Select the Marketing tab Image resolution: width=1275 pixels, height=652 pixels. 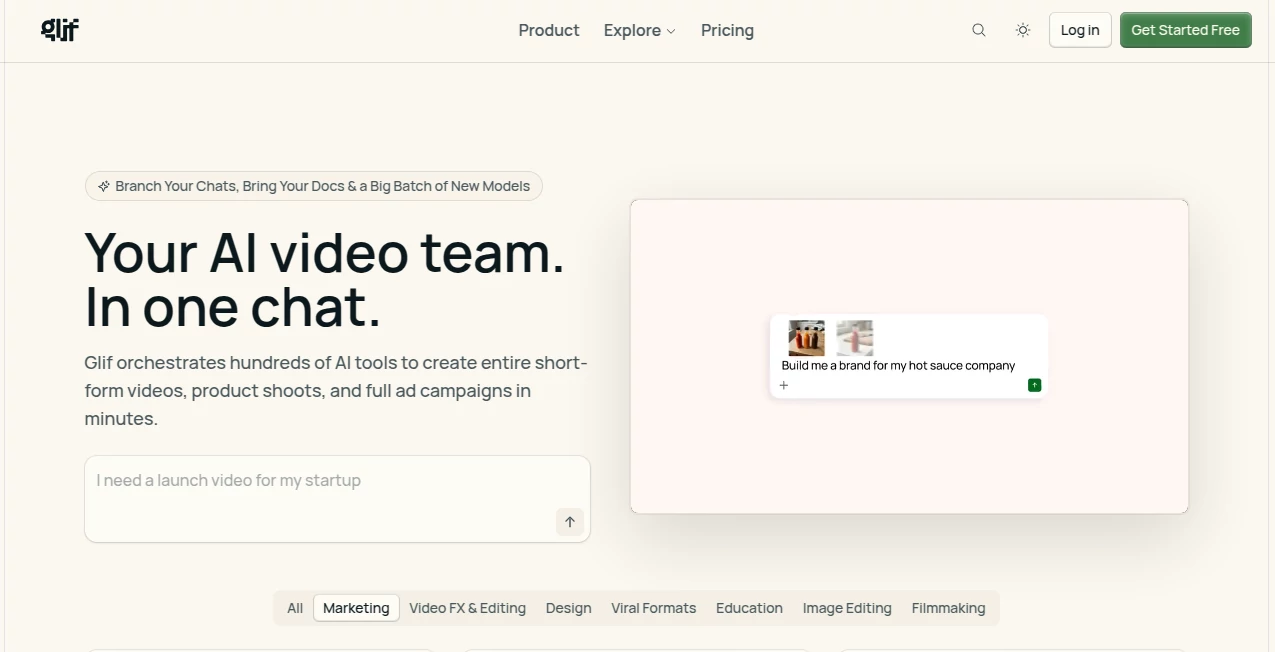pyautogui.click(x=356, y=608)
